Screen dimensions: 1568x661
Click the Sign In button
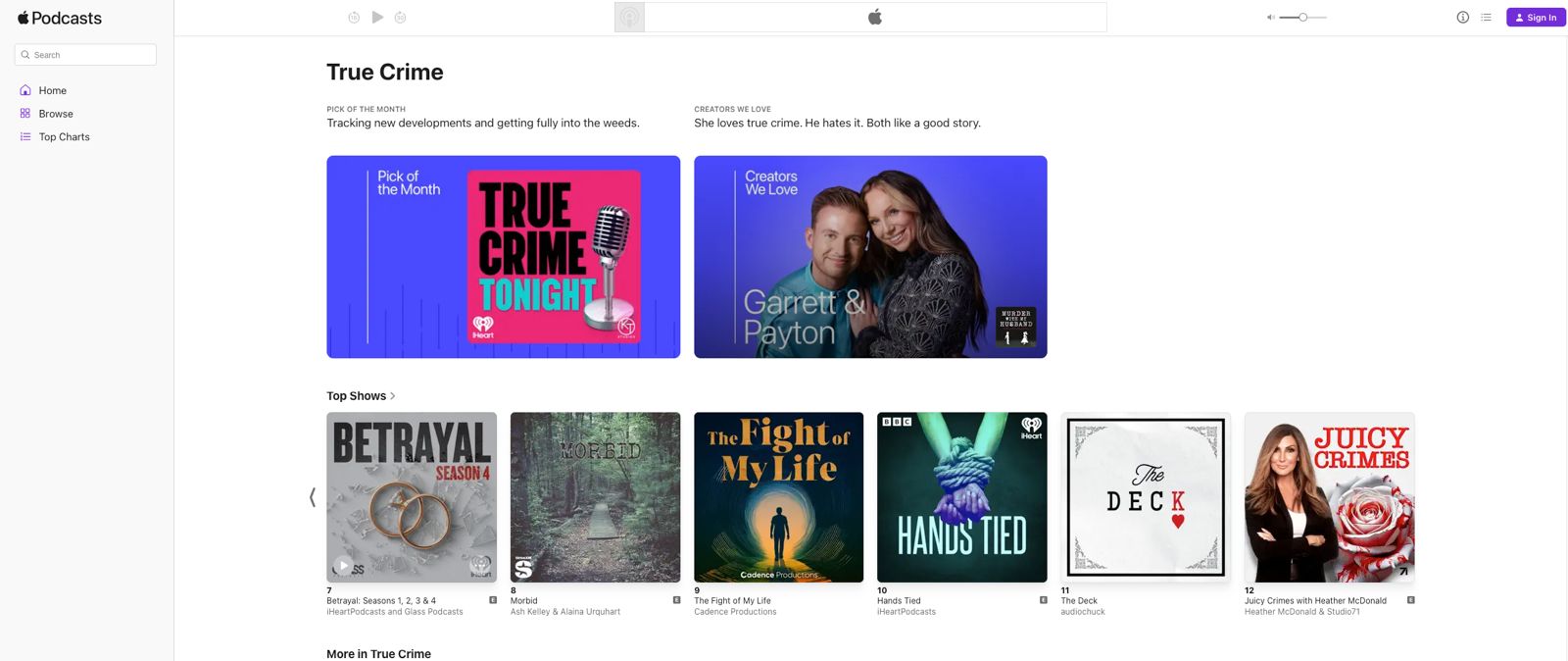pos(1536,18)
